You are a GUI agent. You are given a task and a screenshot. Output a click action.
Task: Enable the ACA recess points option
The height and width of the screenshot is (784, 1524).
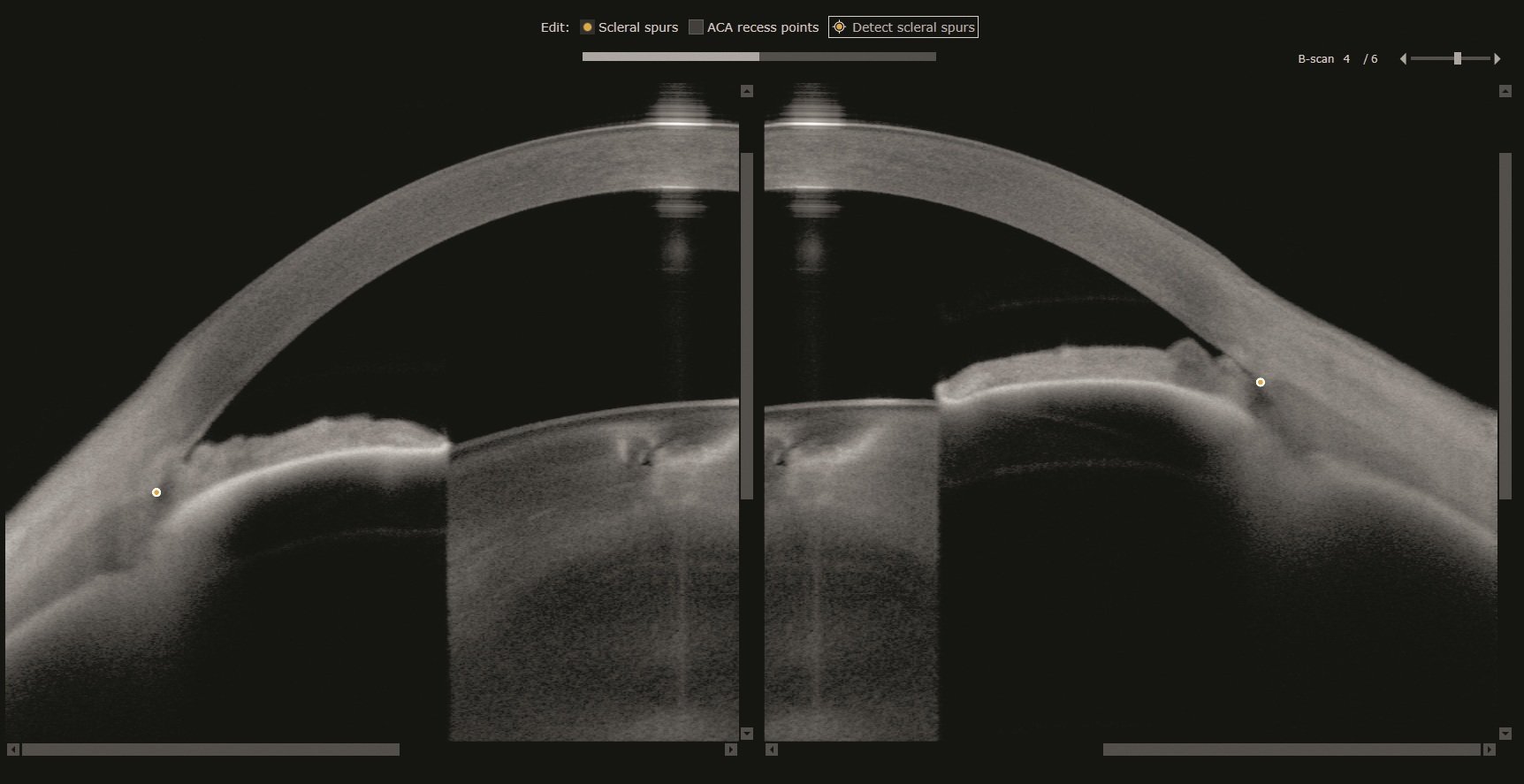tap(696, 27)
